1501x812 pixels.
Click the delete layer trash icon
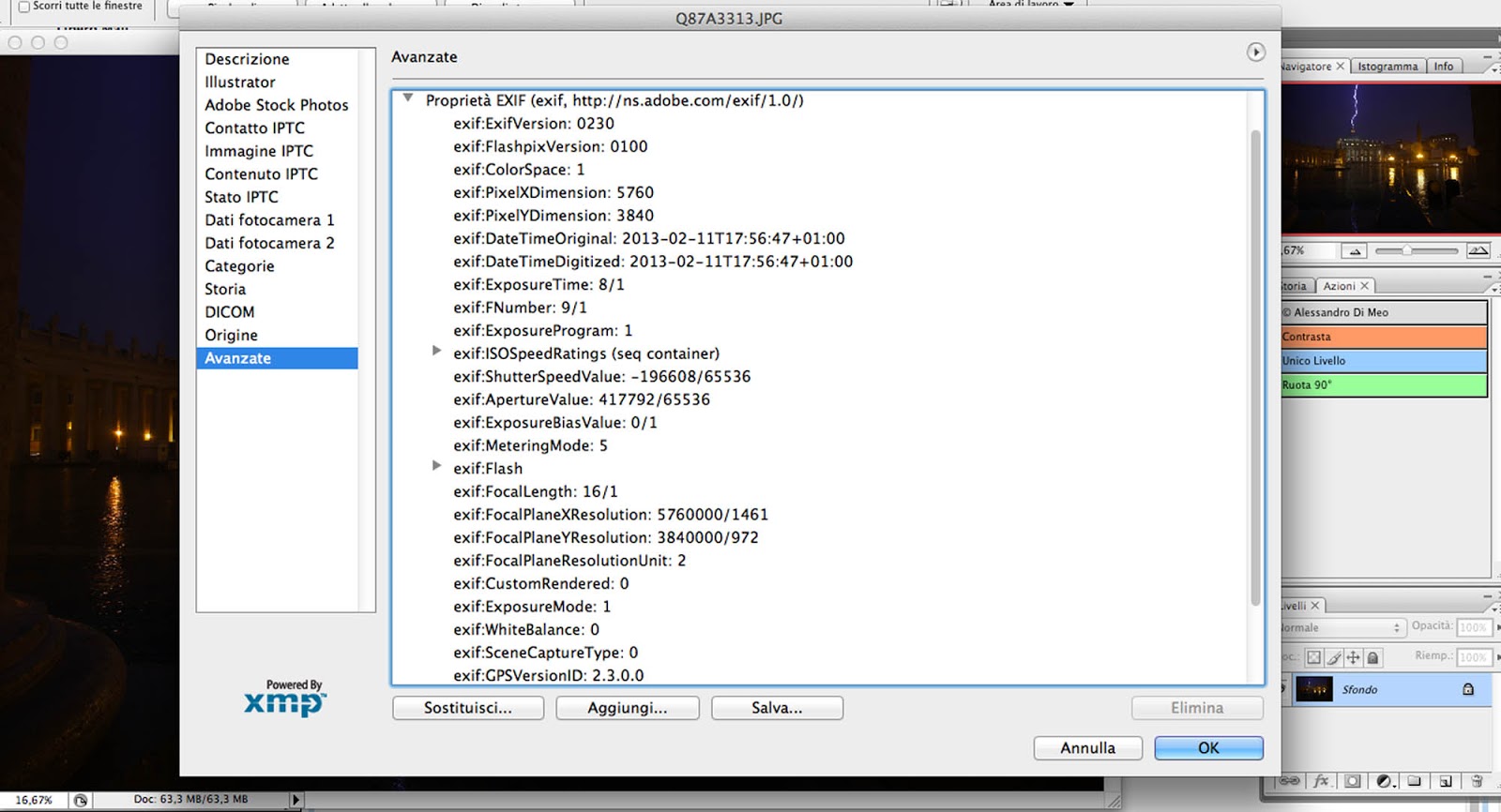click(x=1477, y=780)
